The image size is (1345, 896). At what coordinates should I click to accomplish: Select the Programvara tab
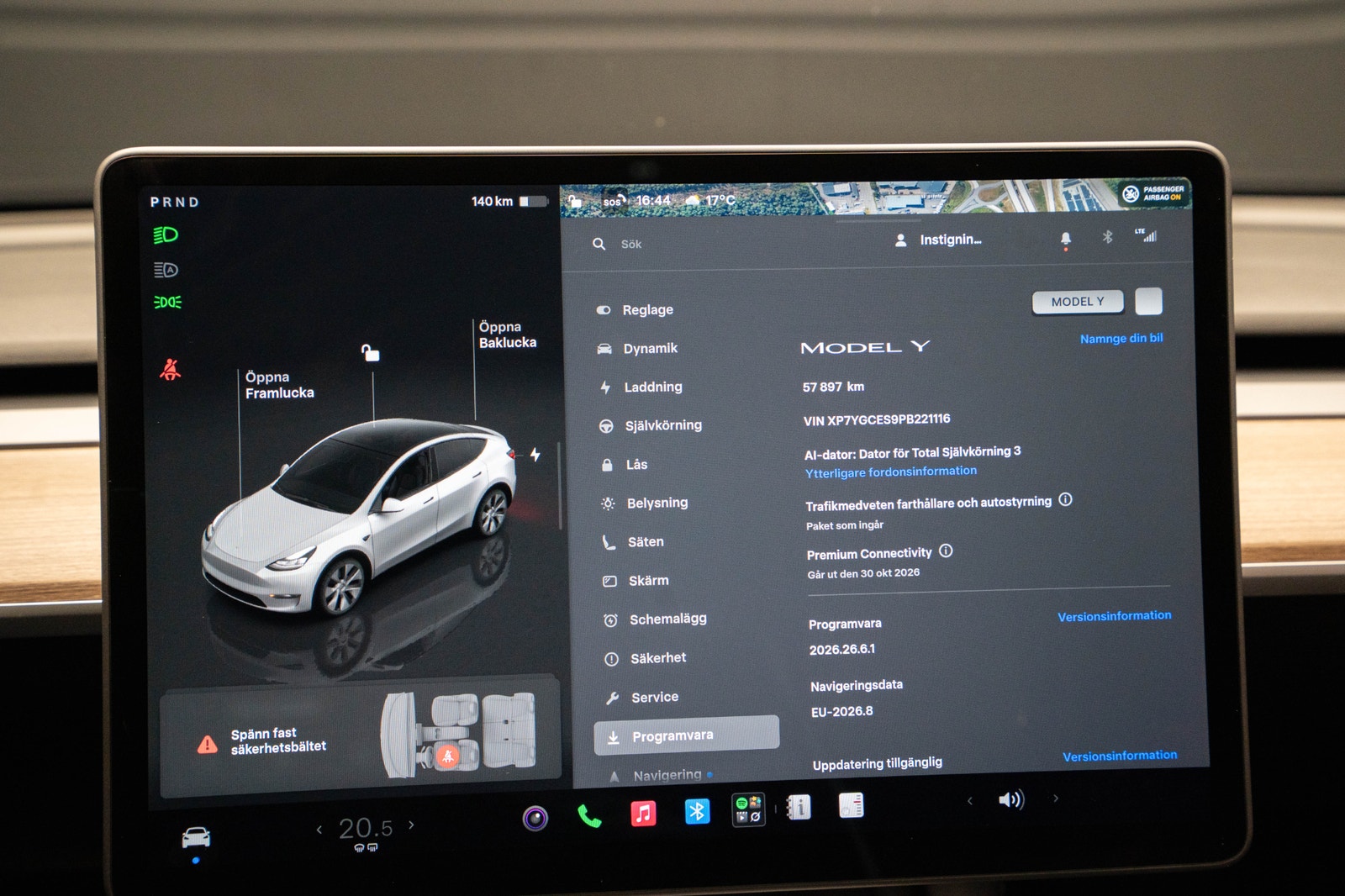point(686,735)
